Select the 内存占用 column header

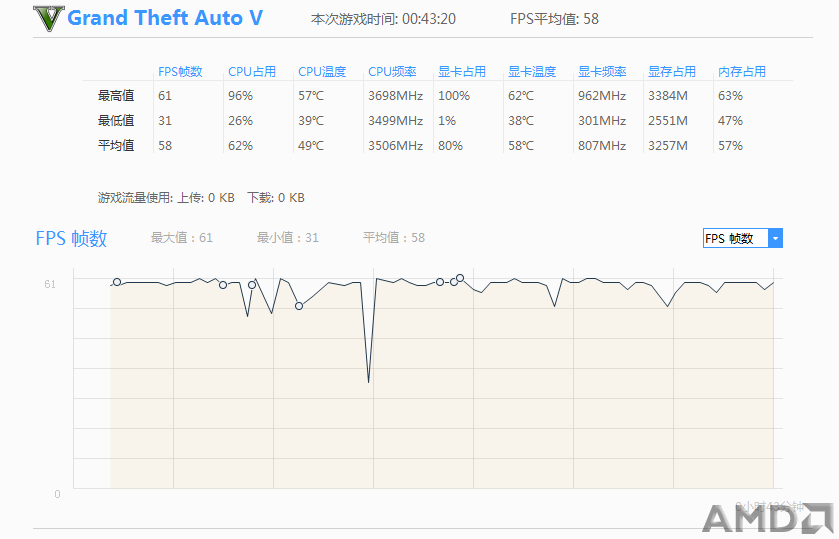[x=742, y=72]
